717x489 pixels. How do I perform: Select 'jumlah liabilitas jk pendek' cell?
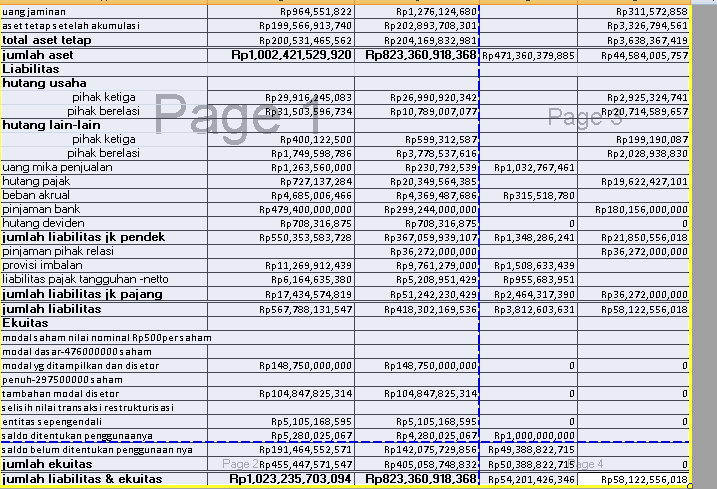tap(104, 237)
